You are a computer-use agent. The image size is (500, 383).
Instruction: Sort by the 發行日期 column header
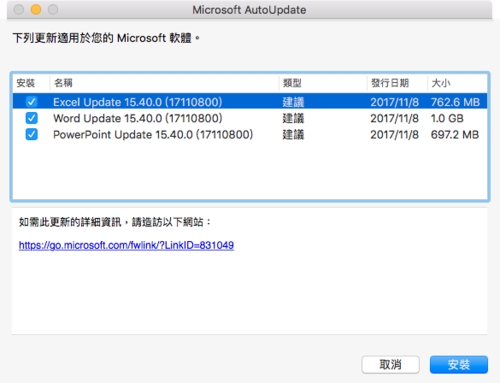pyautogui.click(x=390, y=83)
